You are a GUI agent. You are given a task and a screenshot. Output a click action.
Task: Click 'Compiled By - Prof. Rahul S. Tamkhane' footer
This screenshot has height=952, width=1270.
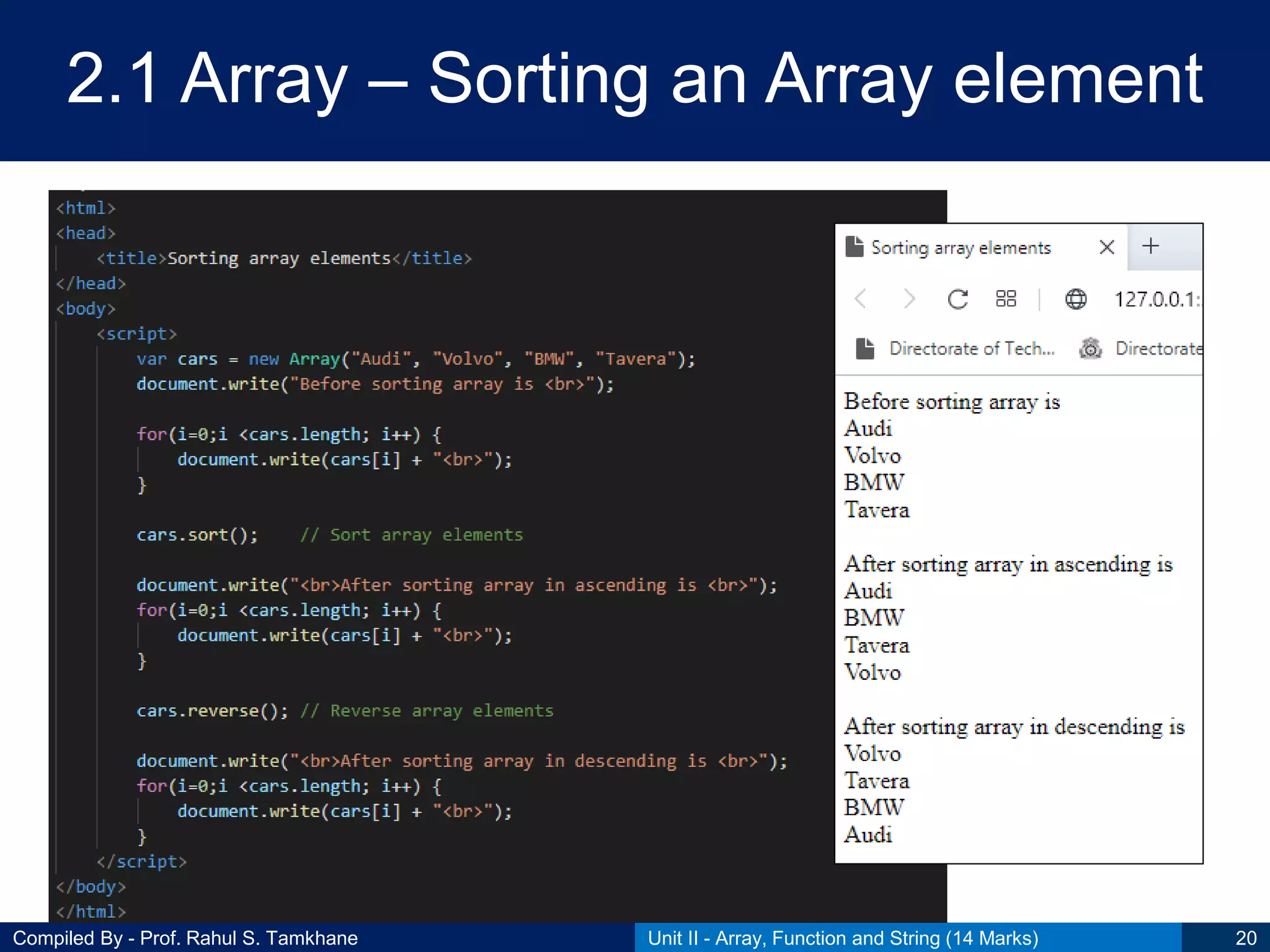tap(185, 938)
